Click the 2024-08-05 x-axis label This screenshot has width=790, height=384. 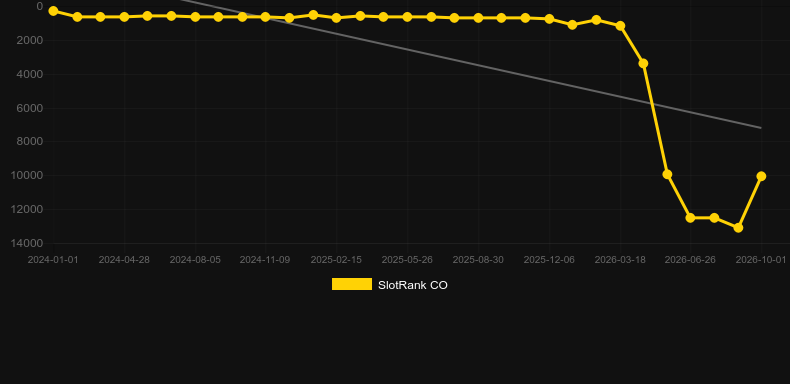click(x=195, y=260)
